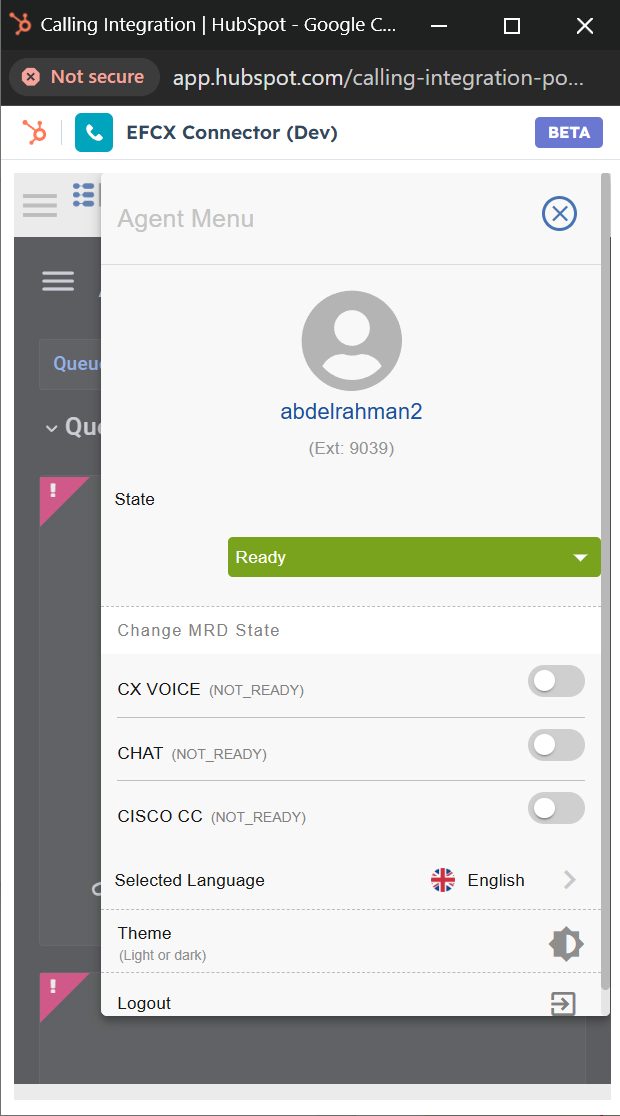
Task: Click the Not secure warning icon
Action: [31, 77]
